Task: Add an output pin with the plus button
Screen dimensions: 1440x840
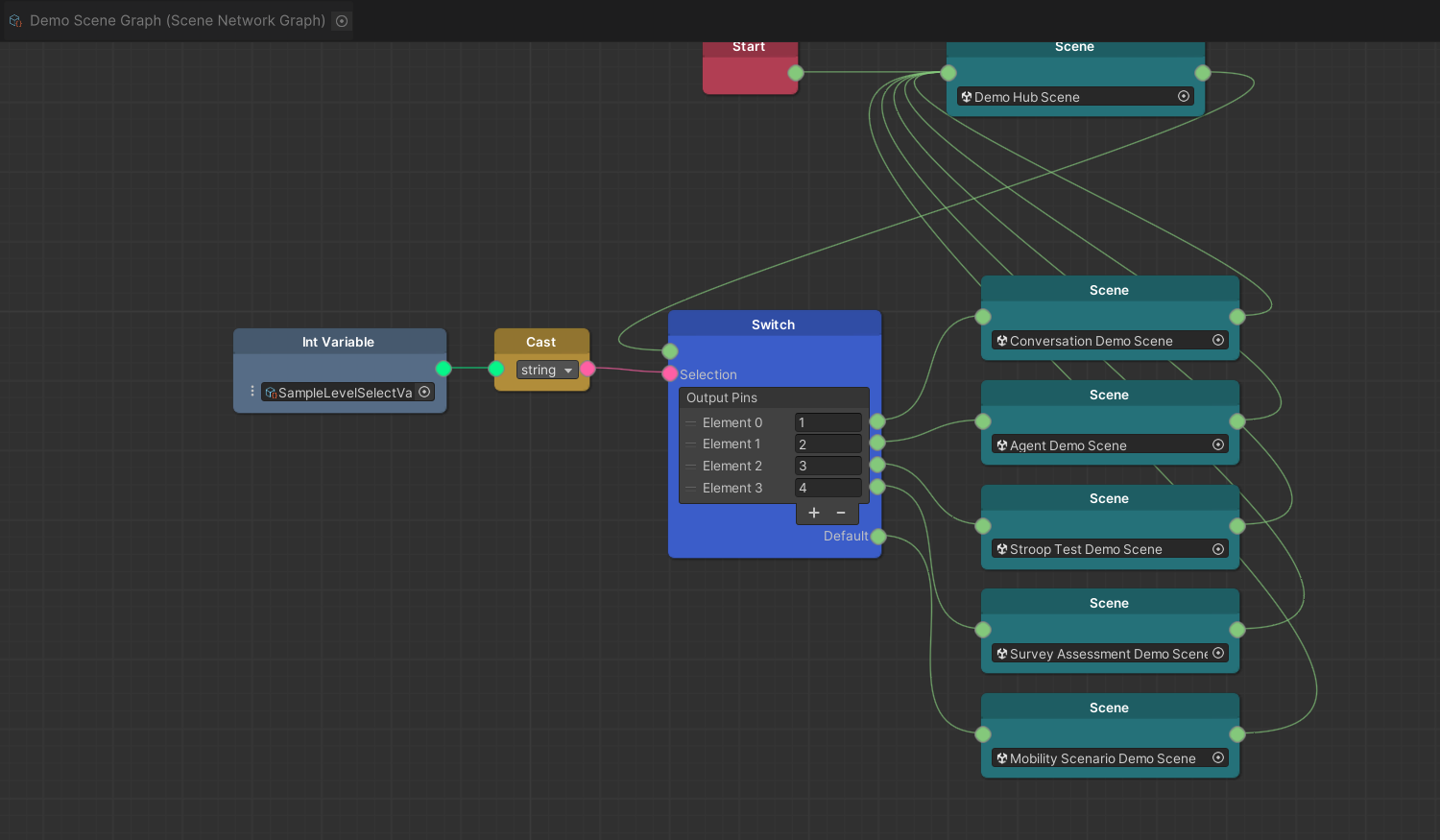Action: 814,513
